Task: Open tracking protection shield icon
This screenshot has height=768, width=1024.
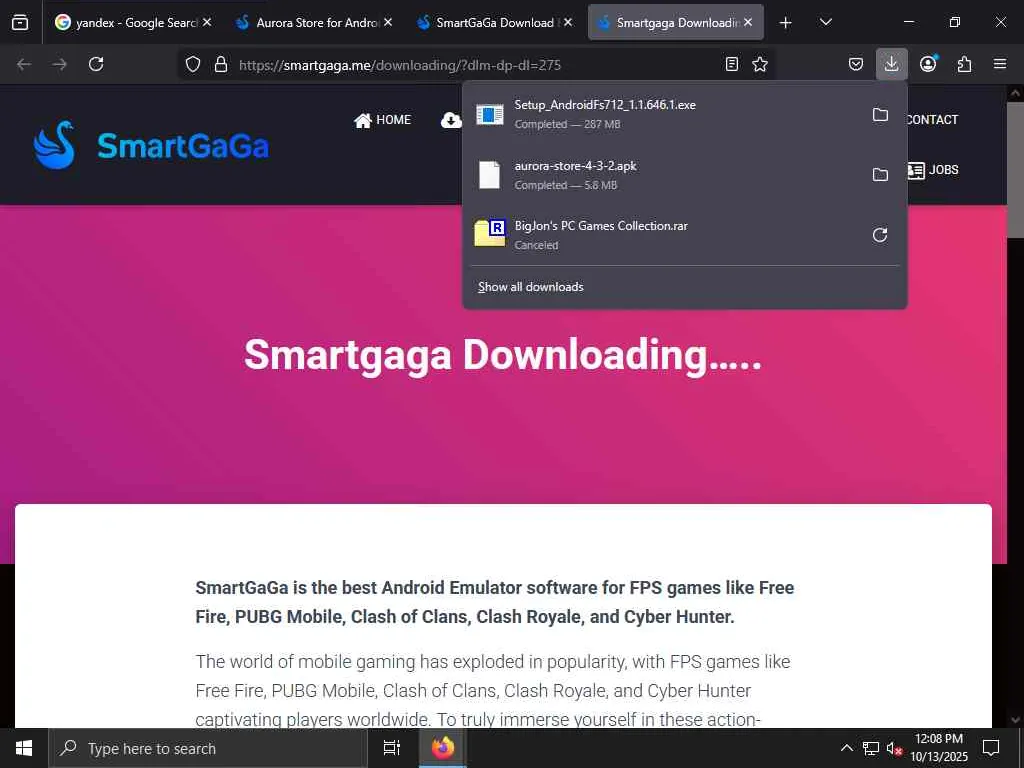Action: [193, 64]
